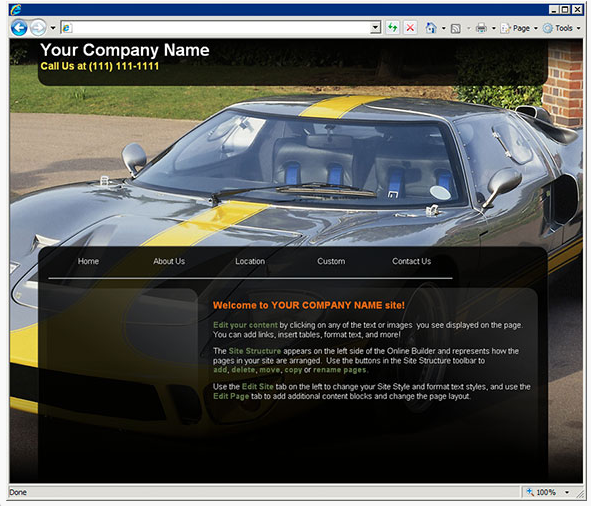Click the Print icon in toolbar
Image resolution: width=591 pixels, height=506 pixels.
pyautogui.click(x=481, y=28)
